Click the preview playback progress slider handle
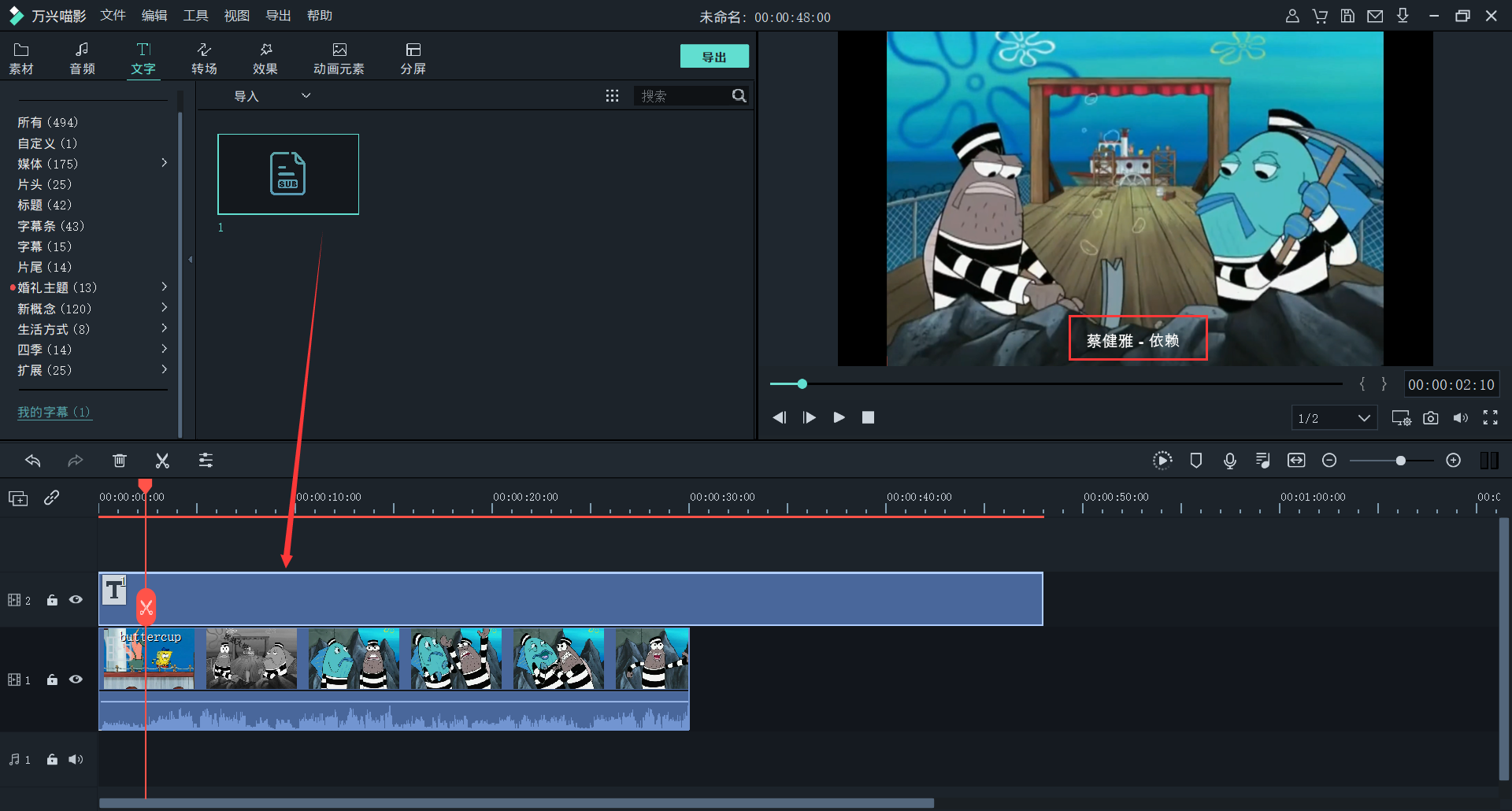This screenshot has width=1512, height=811. coord(802,384)
